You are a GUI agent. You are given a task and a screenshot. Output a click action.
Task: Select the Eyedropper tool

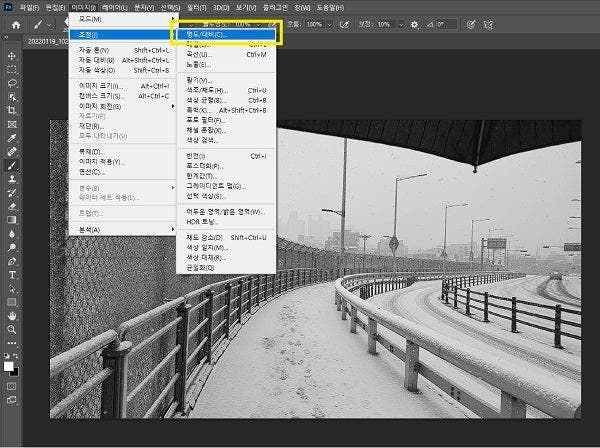pos(12,138)
